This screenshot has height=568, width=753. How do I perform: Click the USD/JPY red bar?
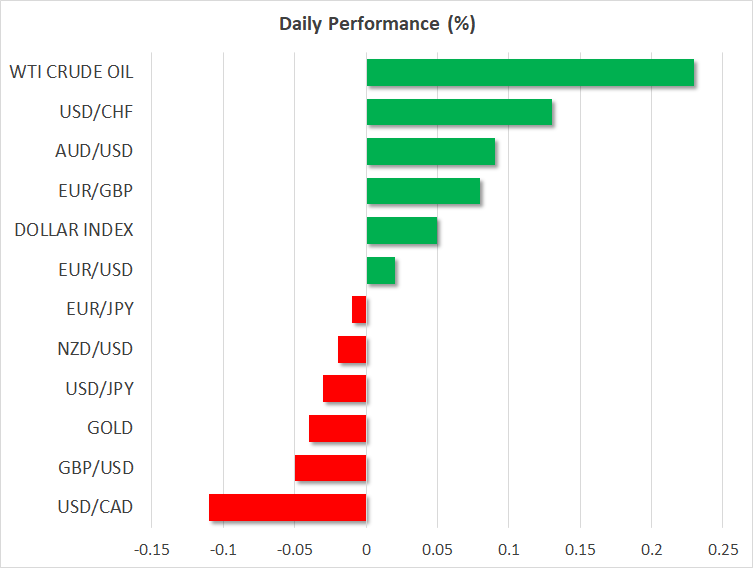345,389
